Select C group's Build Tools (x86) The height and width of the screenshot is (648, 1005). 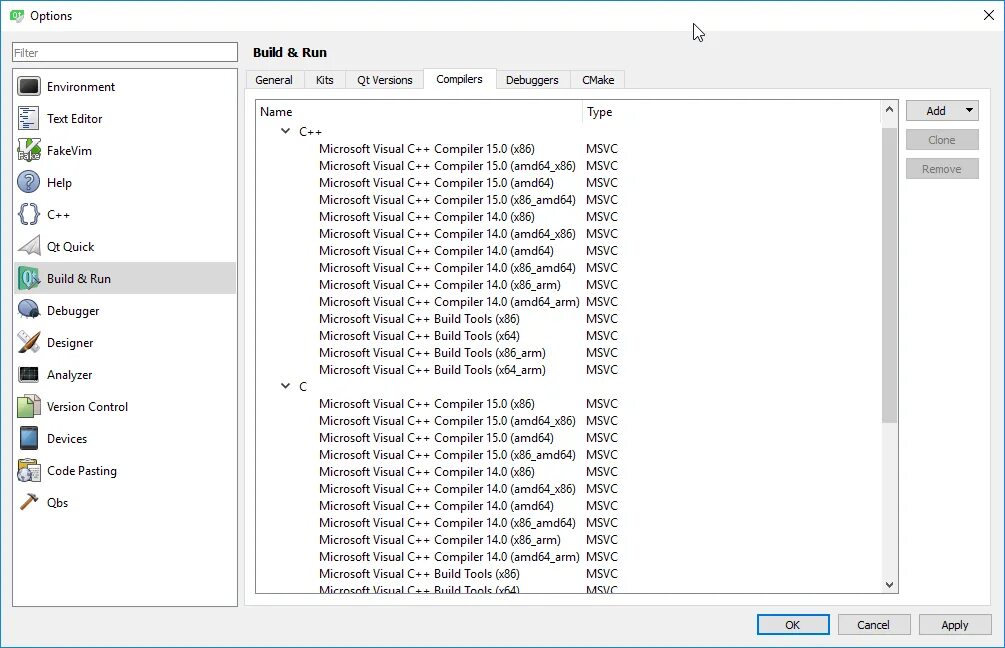coord(419,574)
